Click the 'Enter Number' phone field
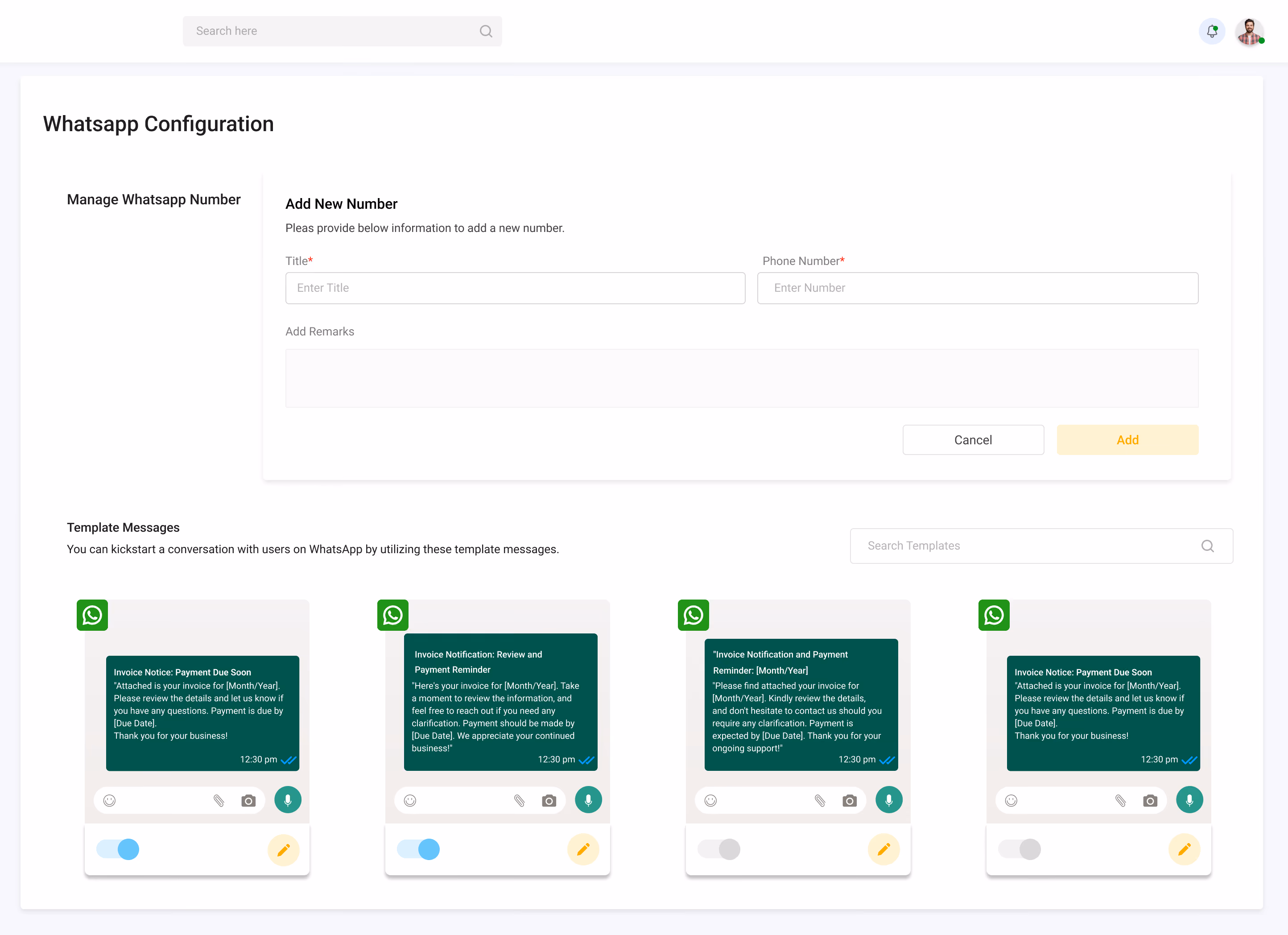 pos(977,288)
